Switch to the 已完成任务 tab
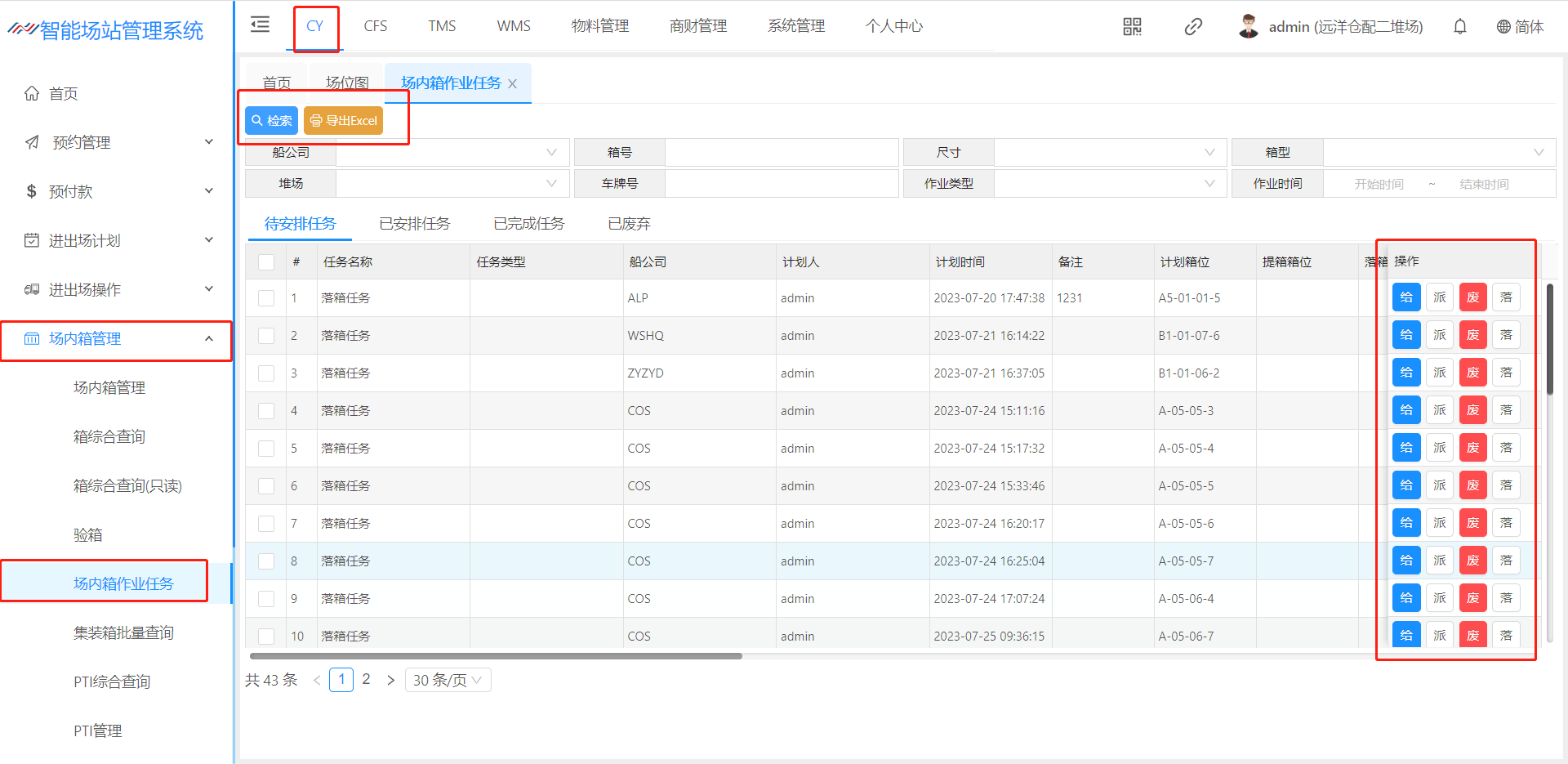 528,224
